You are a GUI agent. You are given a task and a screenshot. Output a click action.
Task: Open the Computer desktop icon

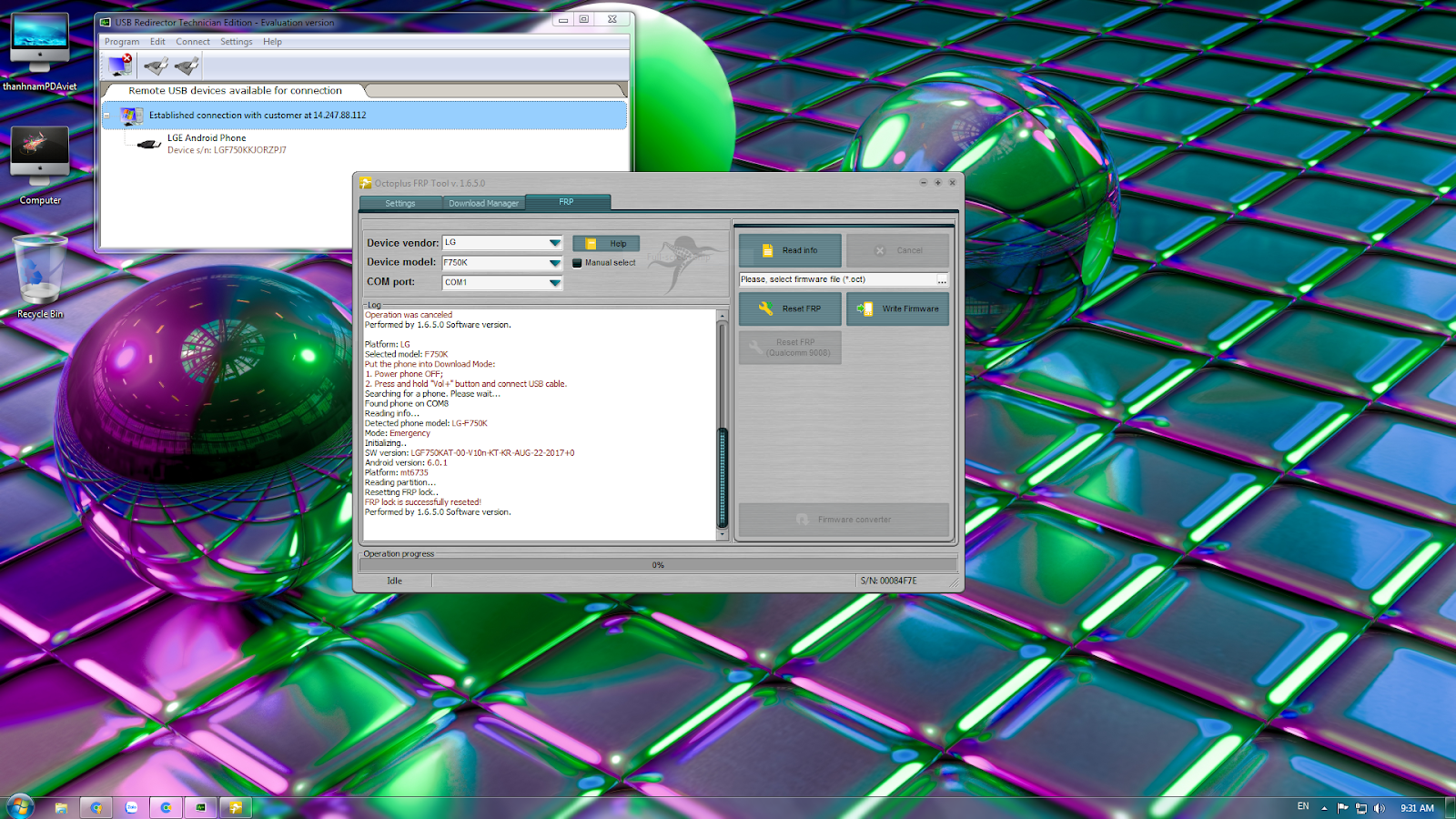click(40, 166)
